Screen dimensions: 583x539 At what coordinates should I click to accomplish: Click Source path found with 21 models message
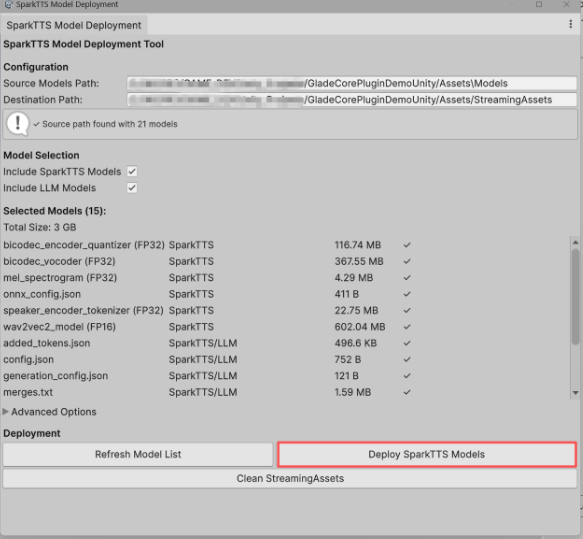point(110,124)
